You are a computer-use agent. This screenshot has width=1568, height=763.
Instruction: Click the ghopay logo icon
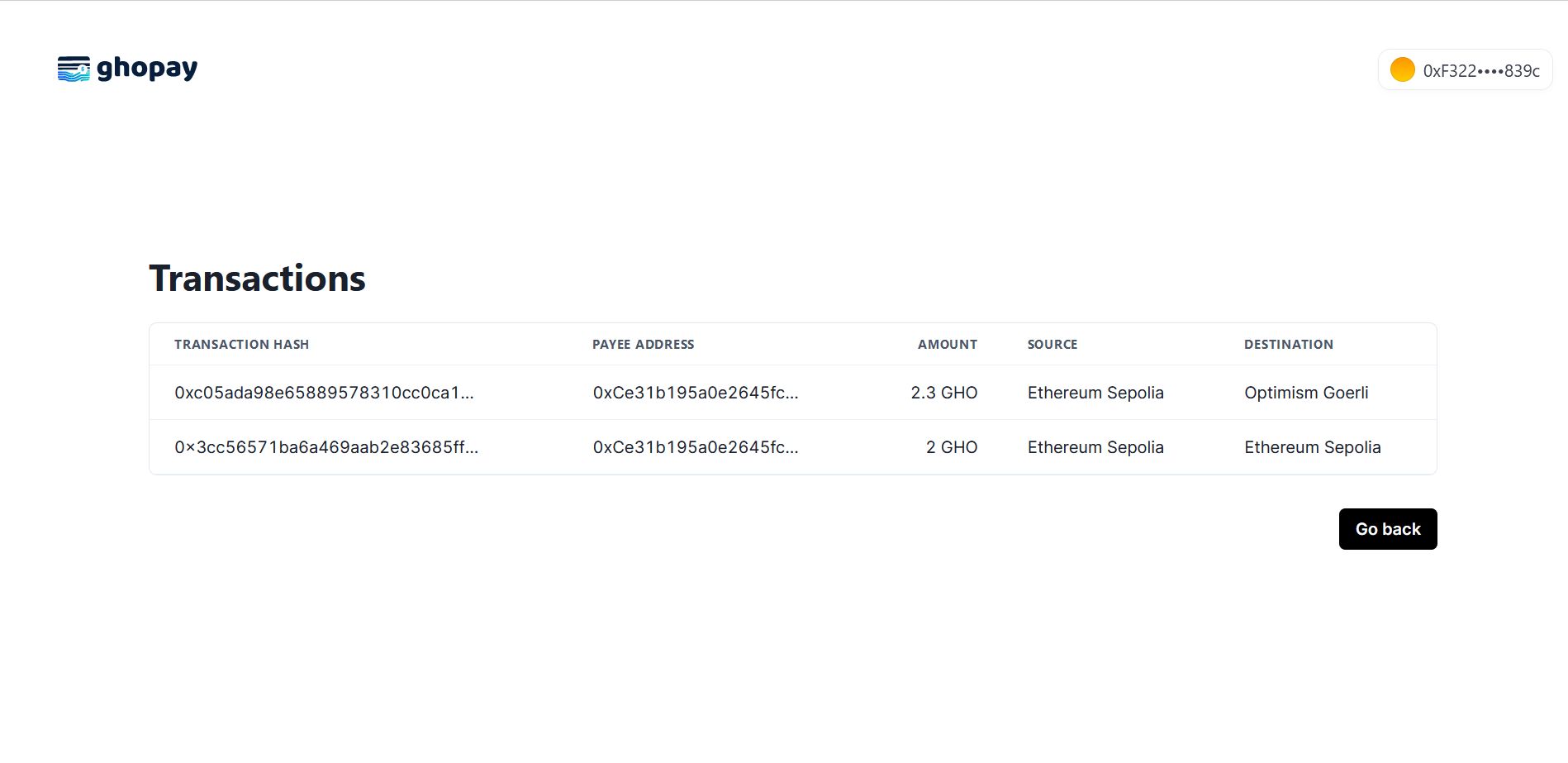click(x=74, y=69)
